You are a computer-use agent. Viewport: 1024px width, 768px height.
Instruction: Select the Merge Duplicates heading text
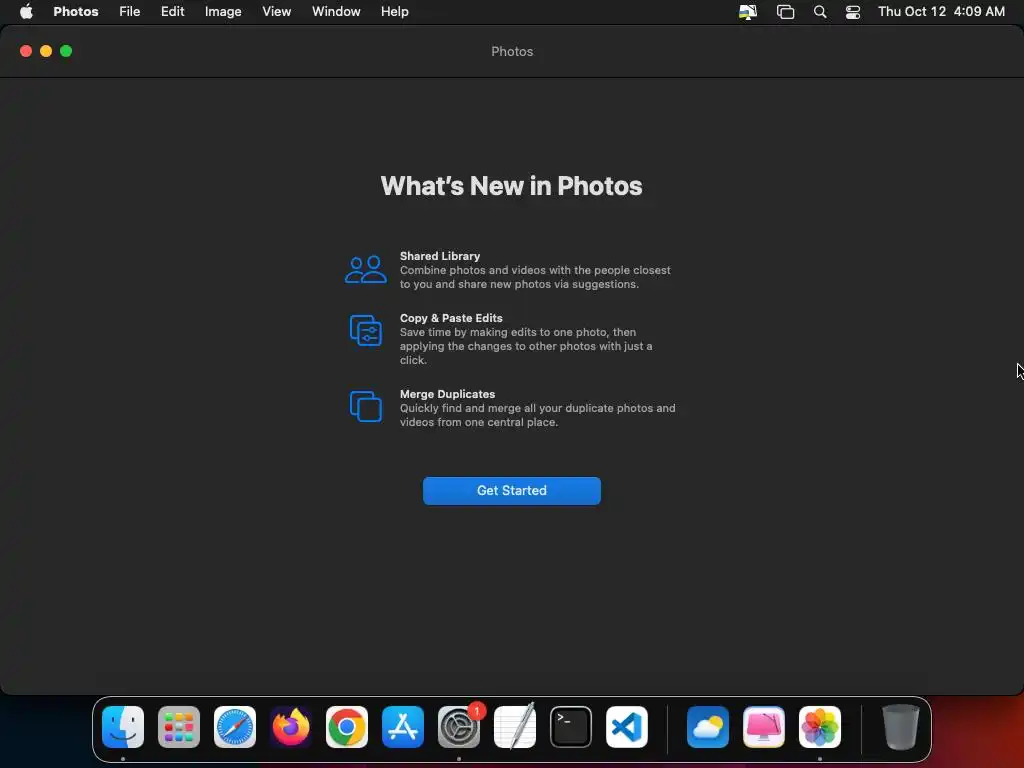(447, 394)
